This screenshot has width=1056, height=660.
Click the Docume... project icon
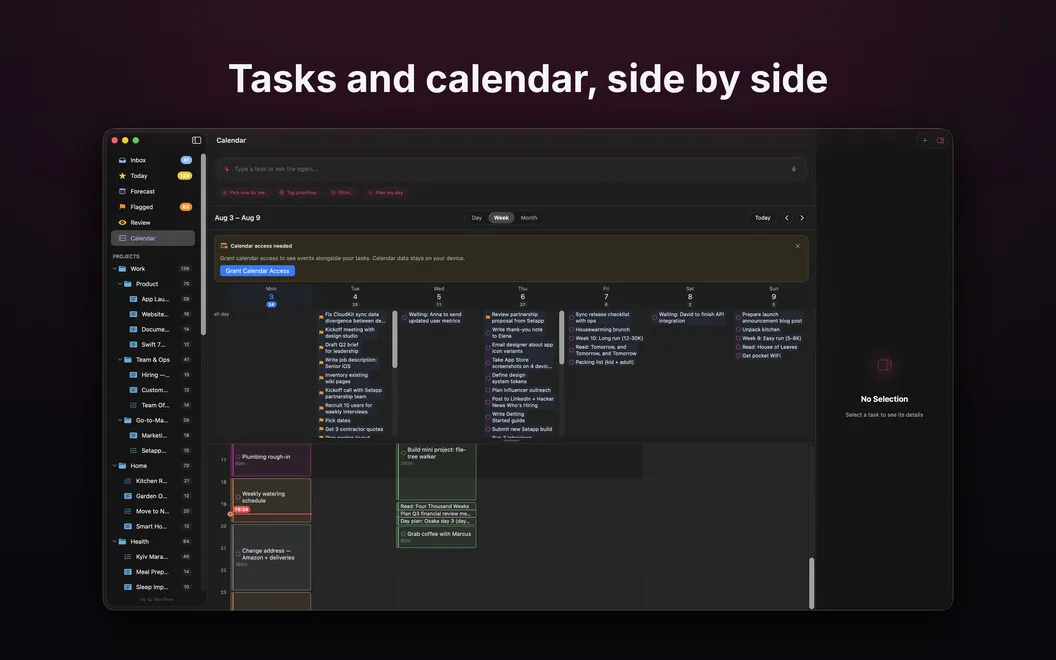pyautogui.click(x=133, y=329)
